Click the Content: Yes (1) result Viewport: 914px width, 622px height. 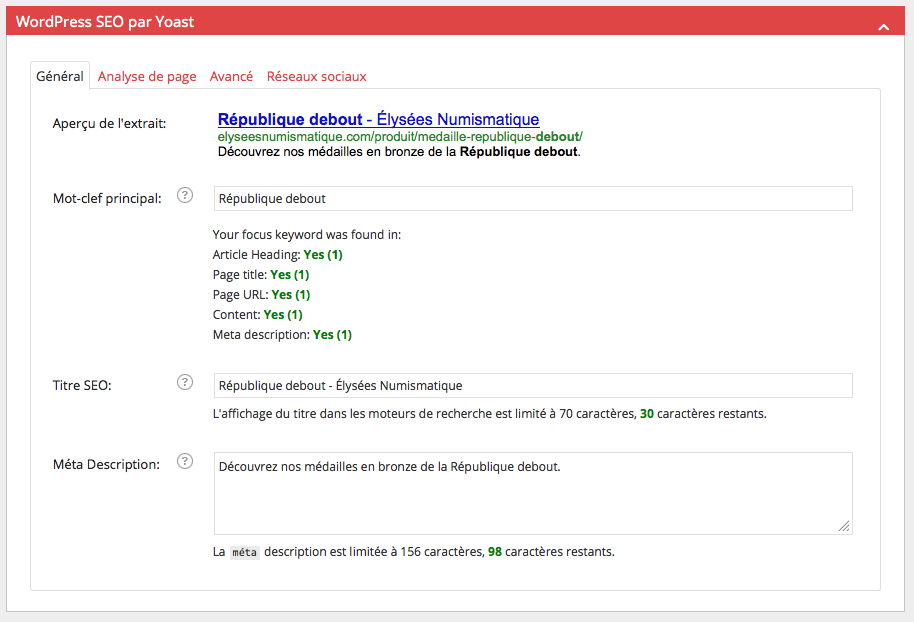258,315
